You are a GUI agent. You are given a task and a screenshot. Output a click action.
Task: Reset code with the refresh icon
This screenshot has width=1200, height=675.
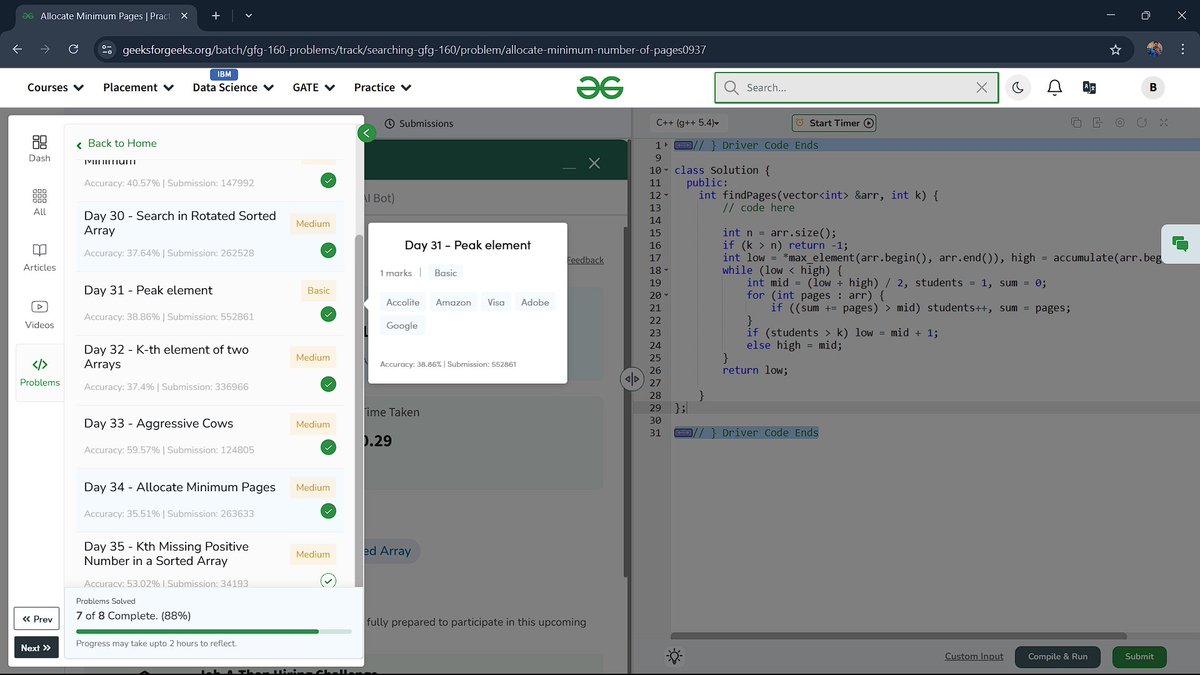pyautogui.click(x=1141, y=123)
